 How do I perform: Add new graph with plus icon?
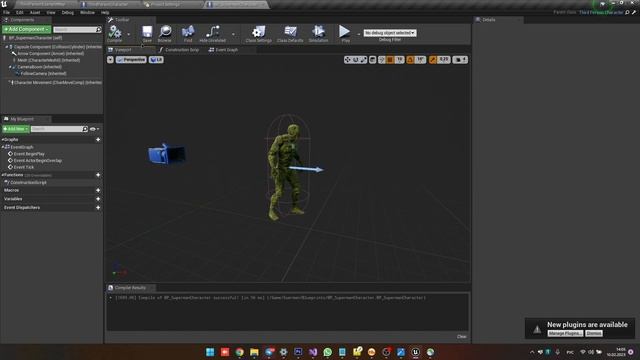coord(98,140)
